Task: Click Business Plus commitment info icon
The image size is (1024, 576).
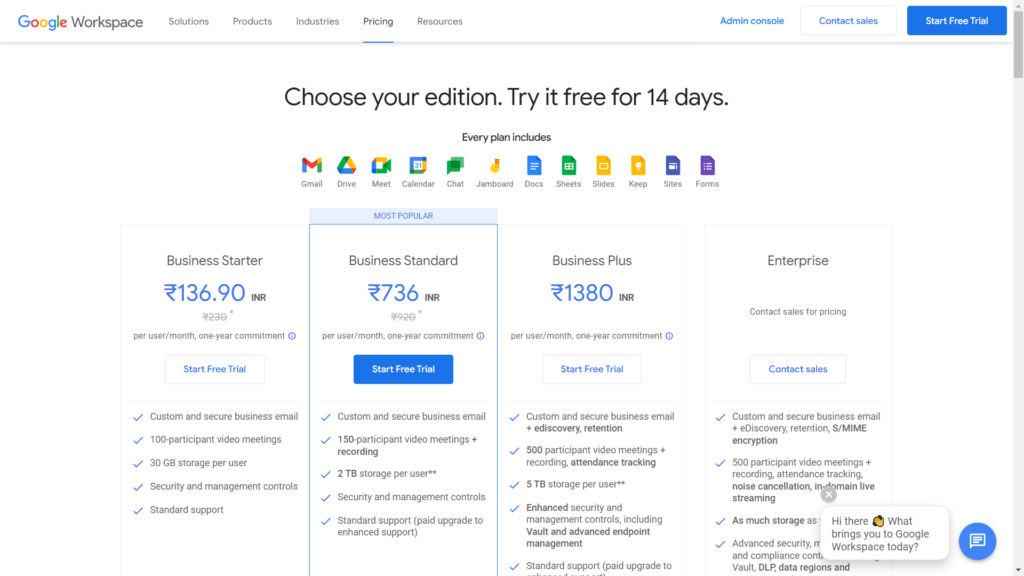Action: [669, 336]
